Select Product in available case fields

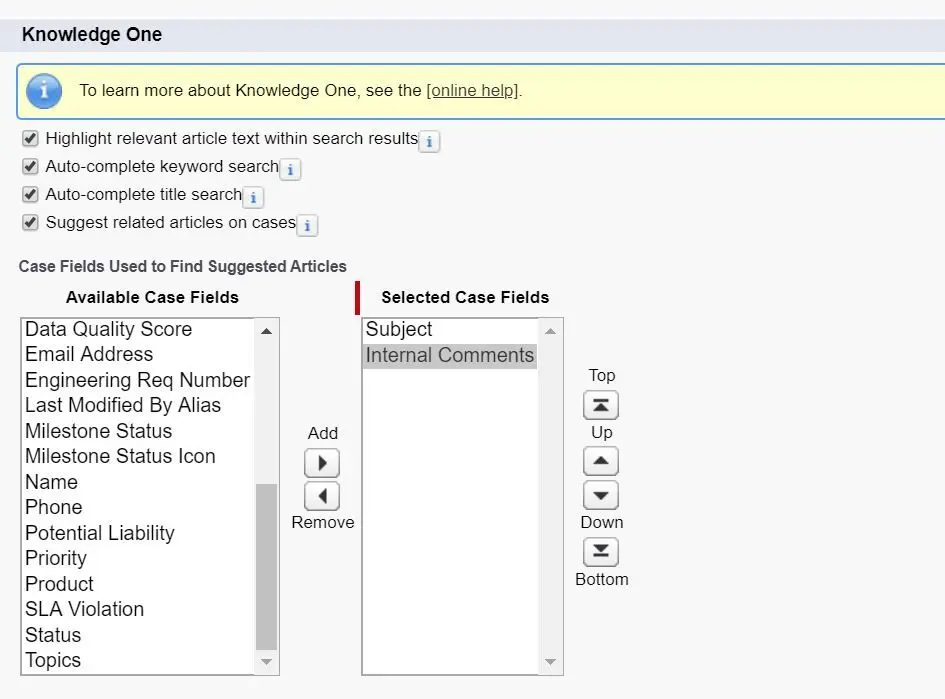[x=138, y=585]
